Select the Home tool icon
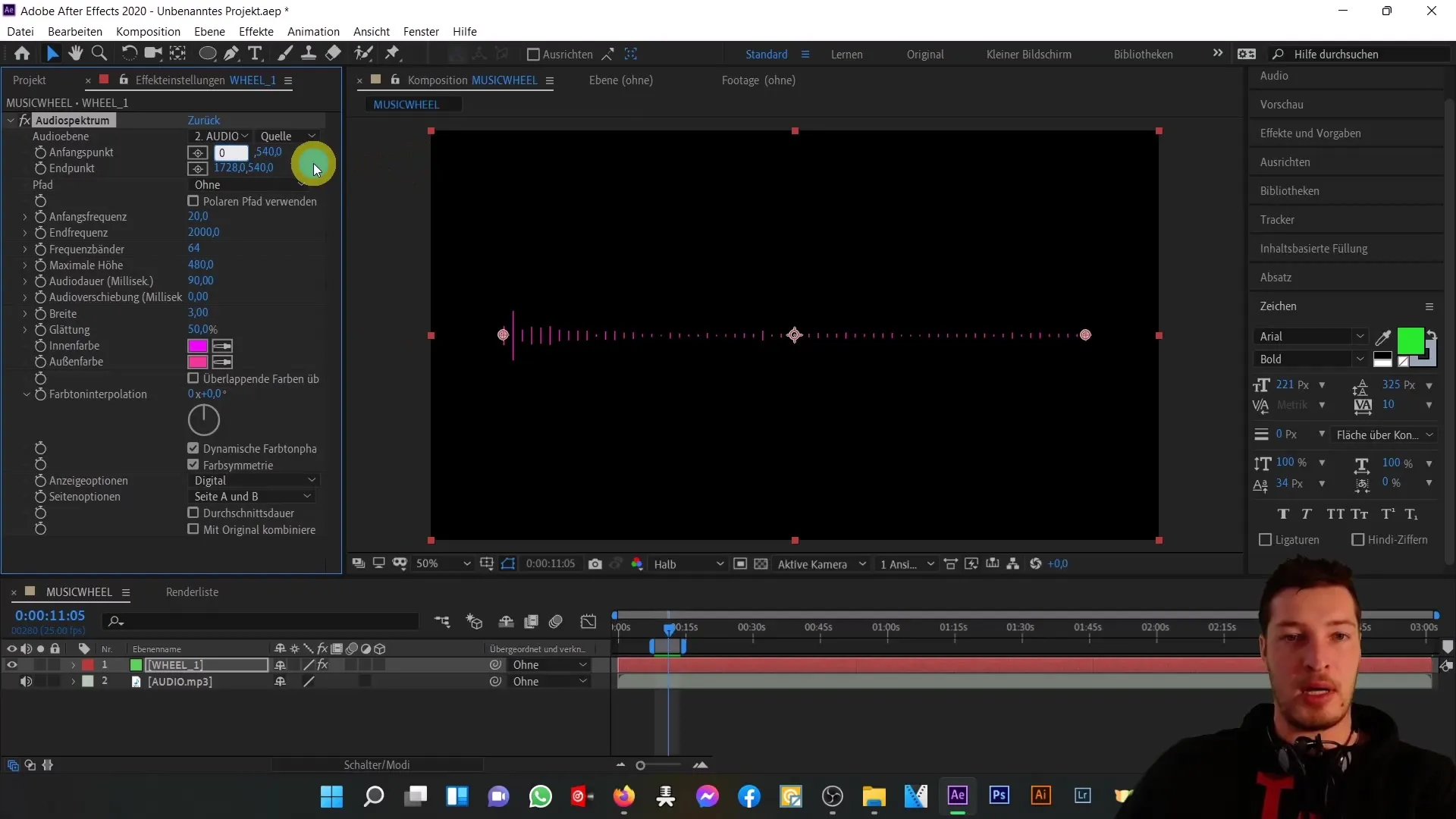This screenshot has width=1456, height=819. tap(22, 53)
